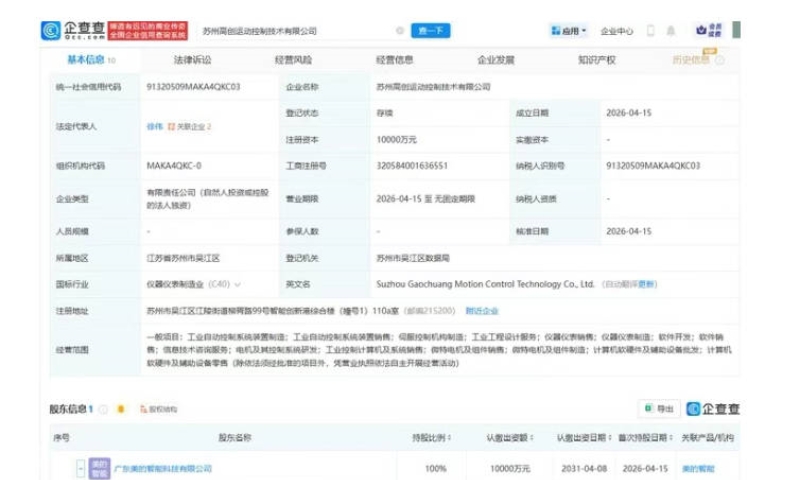Screen dimensions: 800x480
Task: Select organization code MAKA4QKC-0
Action: pos(174,166)
